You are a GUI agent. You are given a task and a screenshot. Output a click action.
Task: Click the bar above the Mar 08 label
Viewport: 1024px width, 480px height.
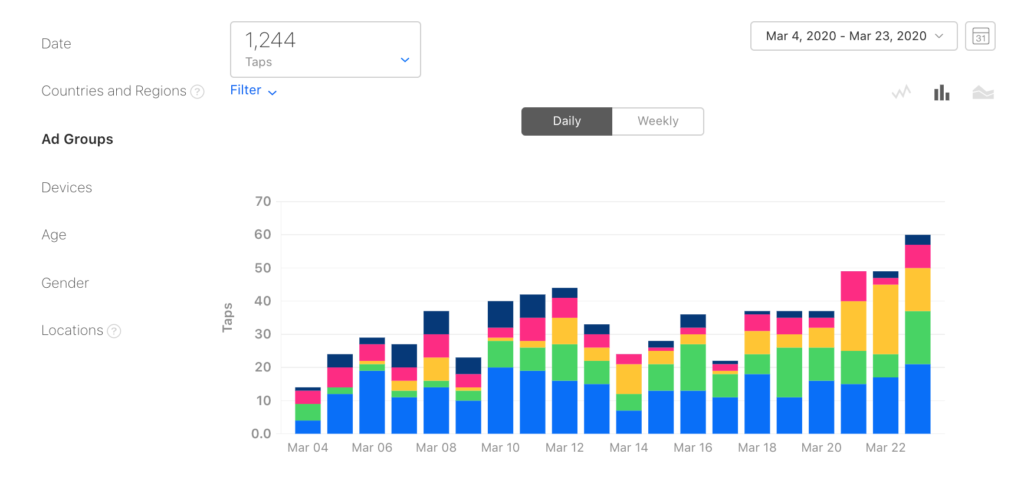click(436, 372)
